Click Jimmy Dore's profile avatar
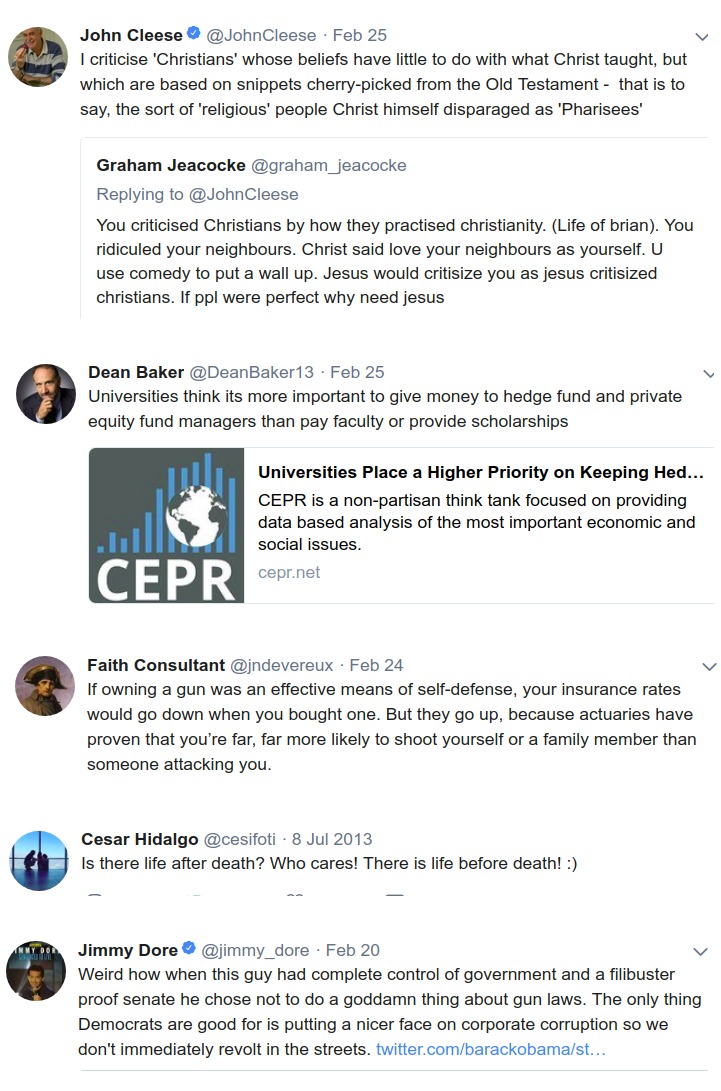 point(36,970)
